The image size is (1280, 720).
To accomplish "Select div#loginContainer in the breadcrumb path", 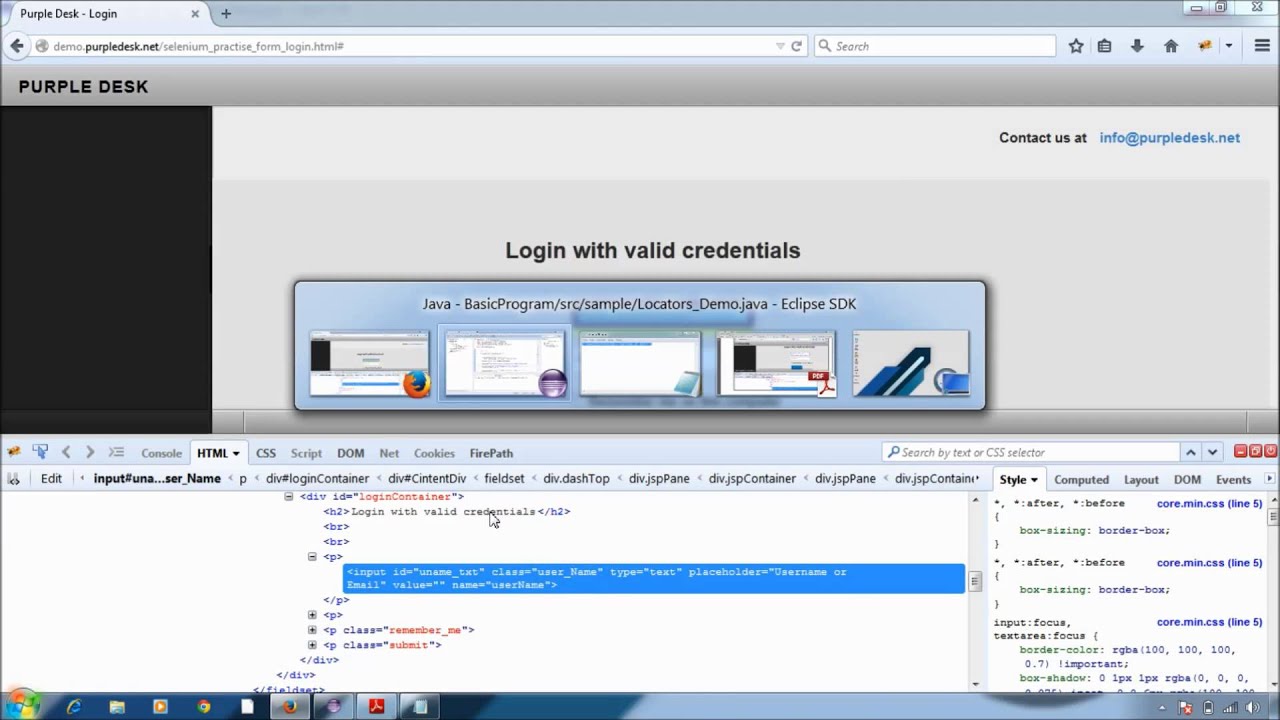I will (317, 479).
